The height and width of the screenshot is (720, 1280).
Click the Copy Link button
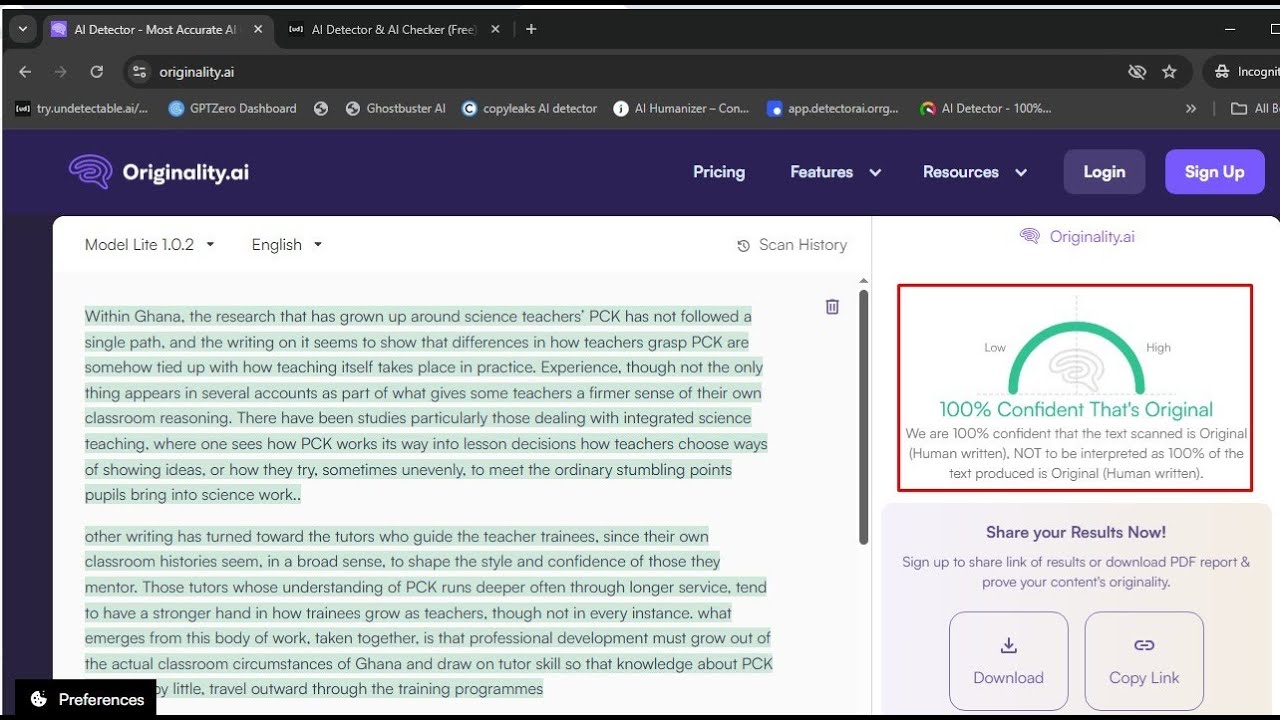click(1144, 661)
